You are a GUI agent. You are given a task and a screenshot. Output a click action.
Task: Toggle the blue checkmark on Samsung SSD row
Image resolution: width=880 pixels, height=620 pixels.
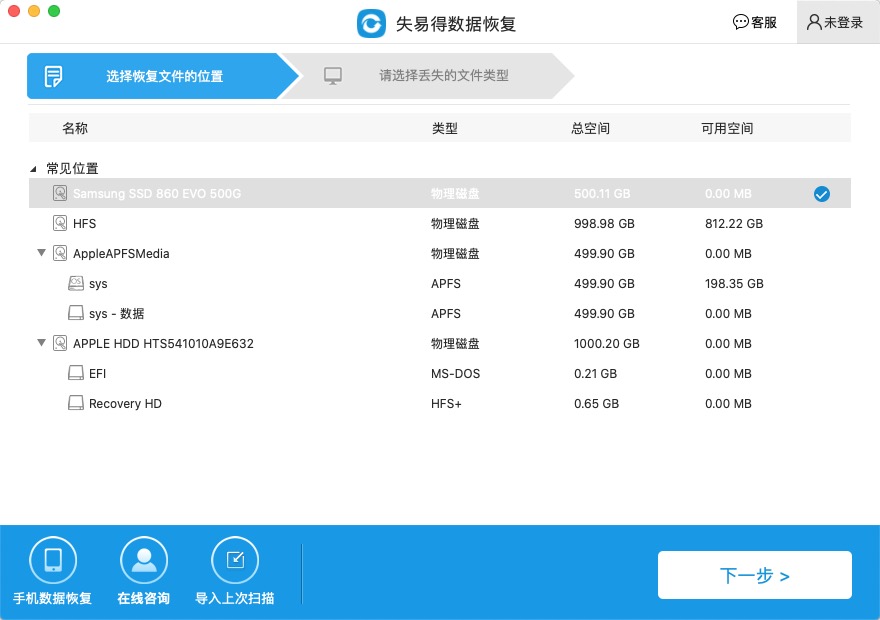[x=822, y=194]
